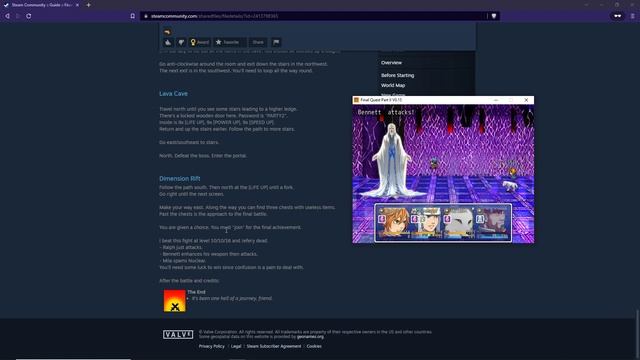Click the capped character portrait in game
This screenshot has height=360, width=640.
click(427, 223)
